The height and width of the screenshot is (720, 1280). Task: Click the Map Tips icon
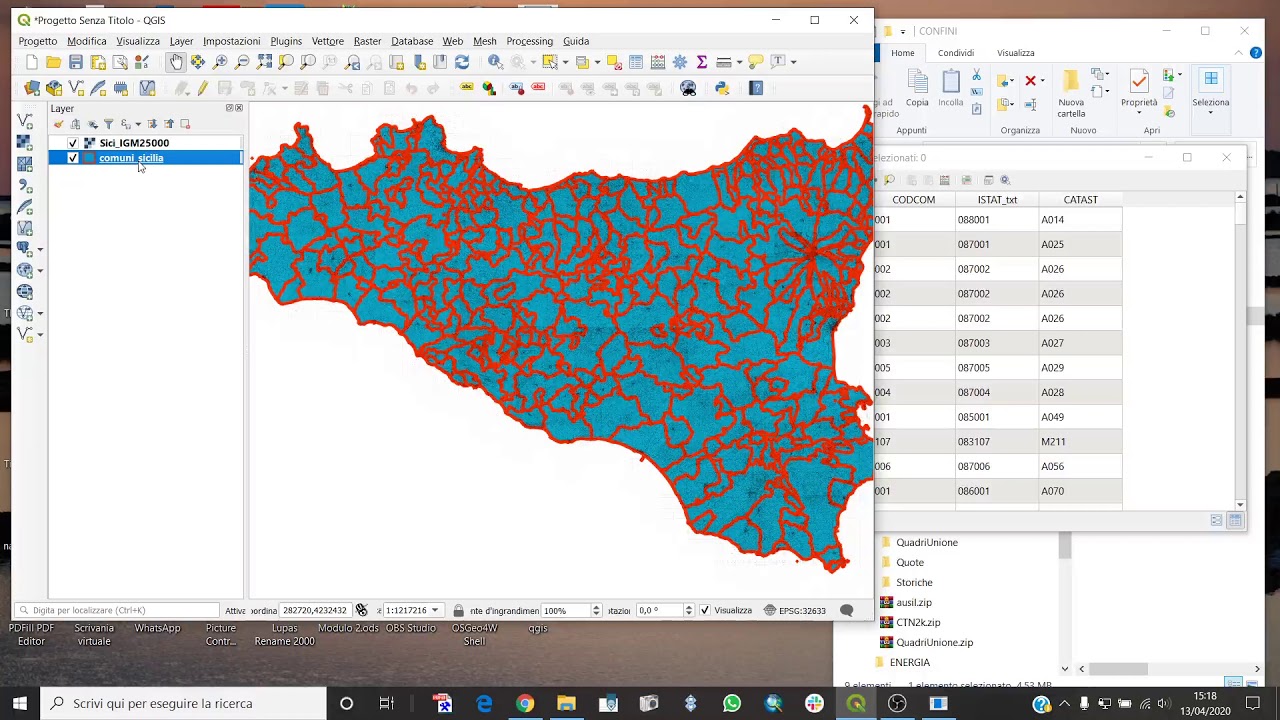tap(756, 62)
